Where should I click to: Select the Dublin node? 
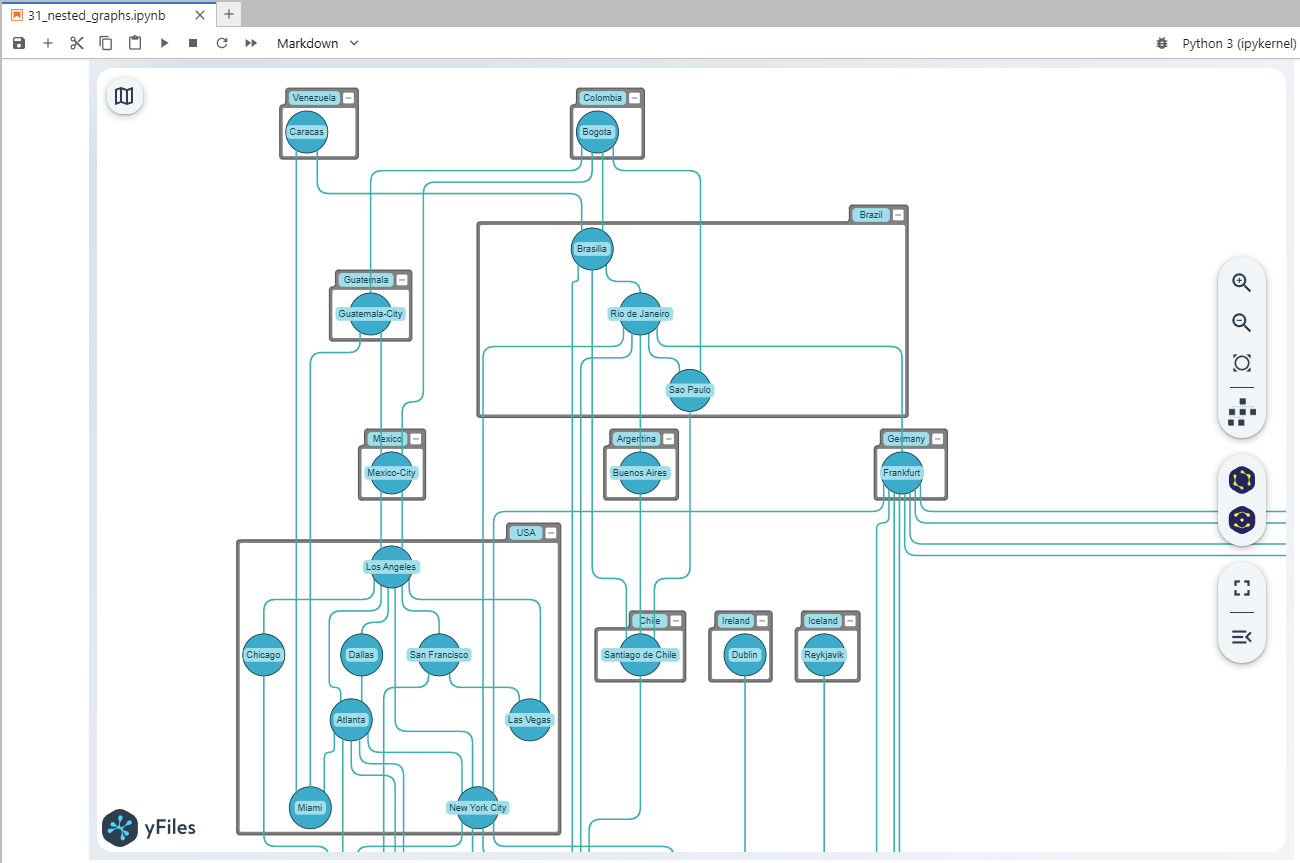click(744, 655)
